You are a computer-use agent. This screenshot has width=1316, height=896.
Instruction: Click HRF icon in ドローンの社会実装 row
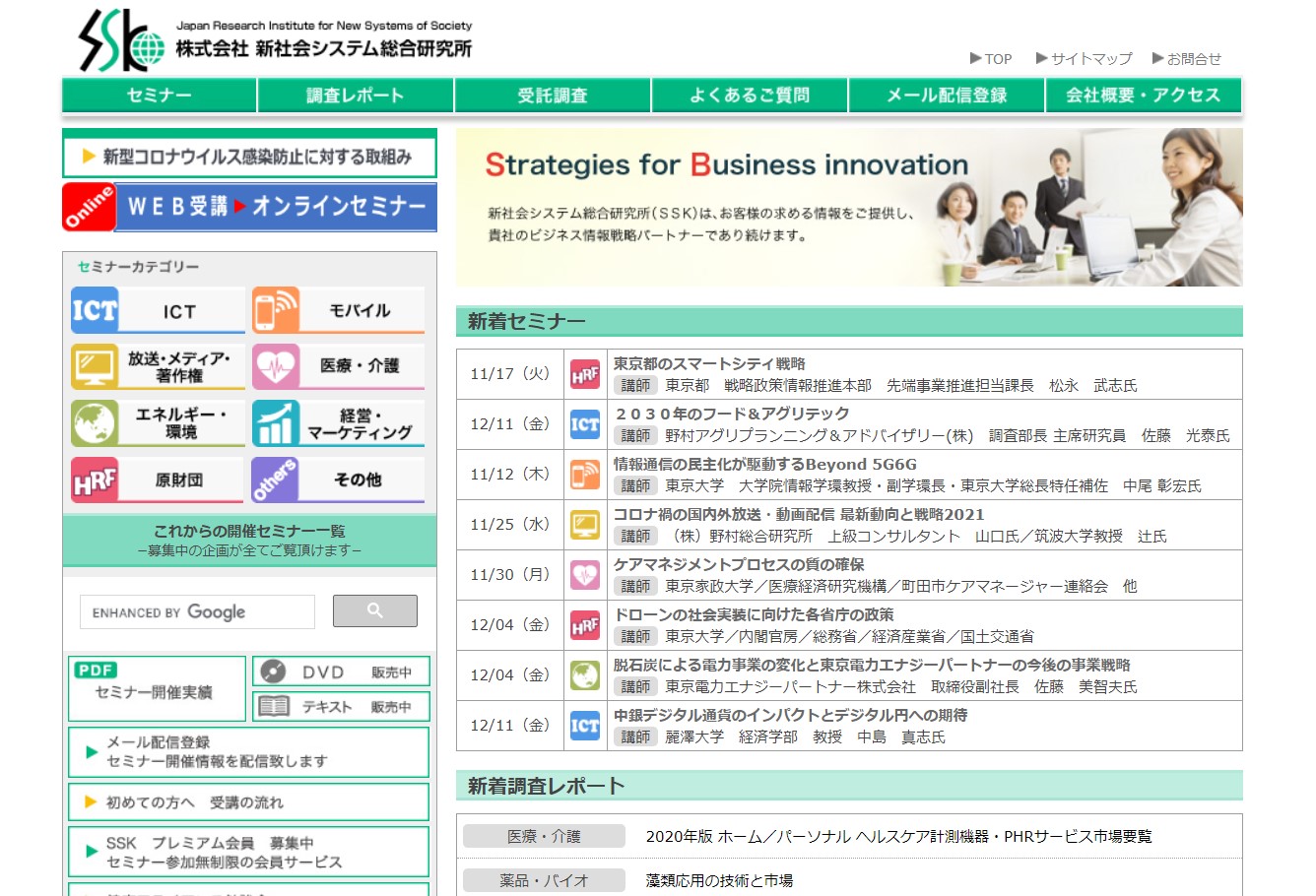click(x=585, y=625)
